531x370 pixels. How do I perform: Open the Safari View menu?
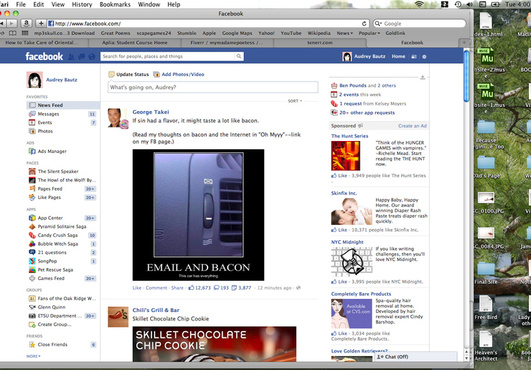[58, 4]
